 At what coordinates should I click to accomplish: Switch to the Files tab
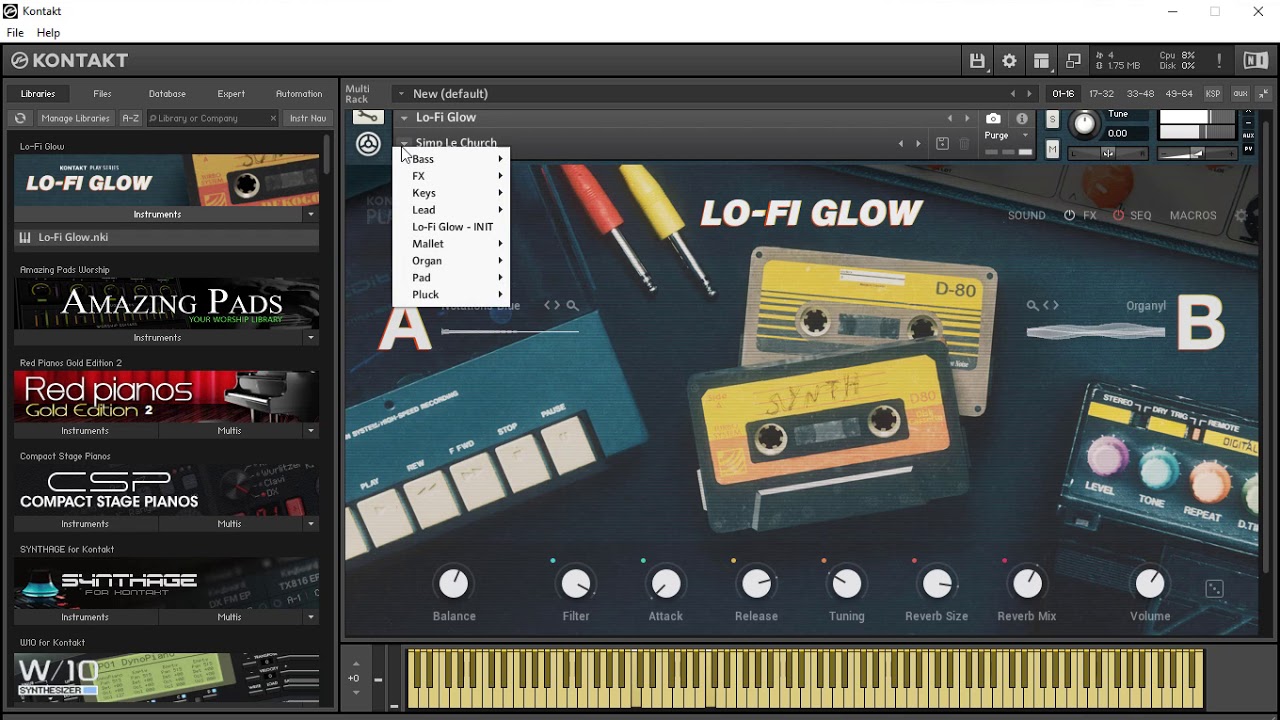coord(102,94)
